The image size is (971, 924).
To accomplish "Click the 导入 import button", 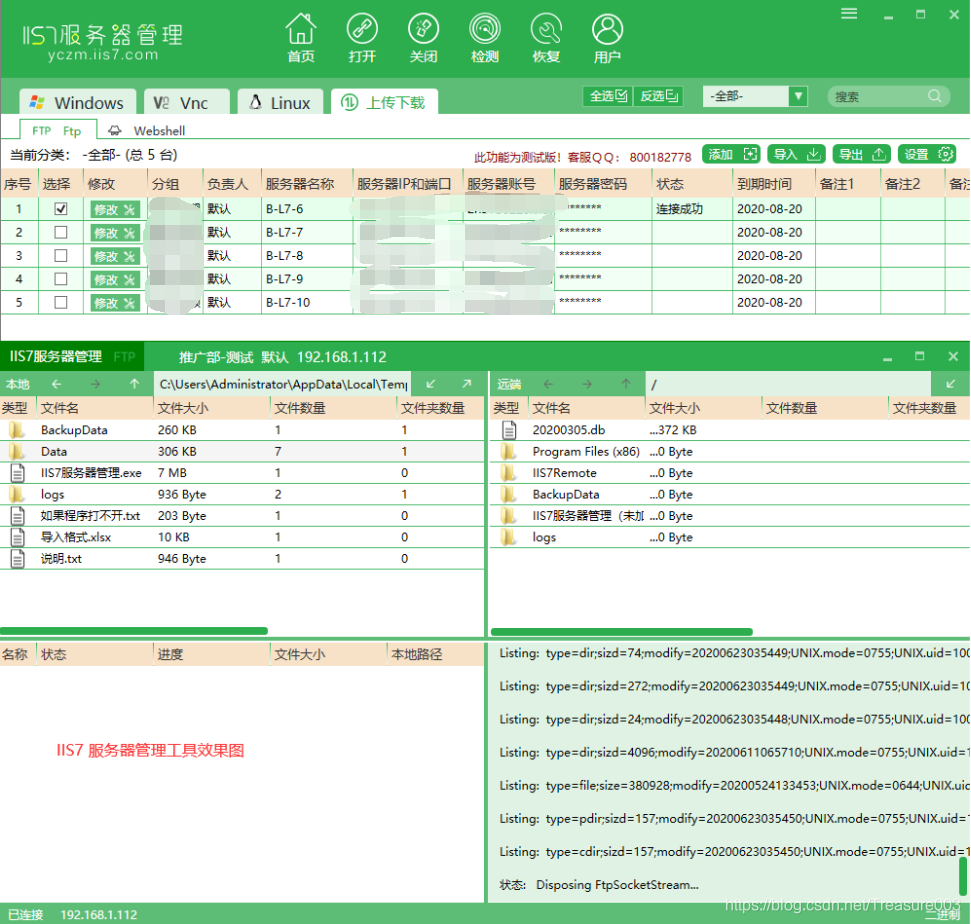I will click(x=797, y=154).
